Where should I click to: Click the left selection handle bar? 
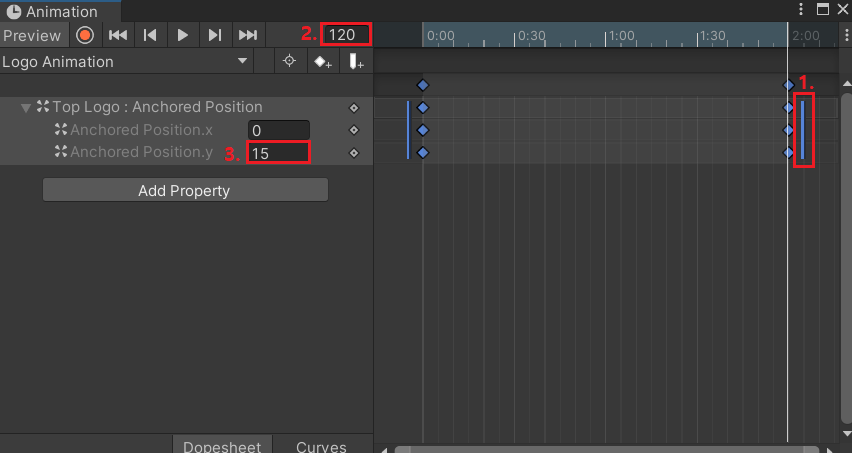408,130
